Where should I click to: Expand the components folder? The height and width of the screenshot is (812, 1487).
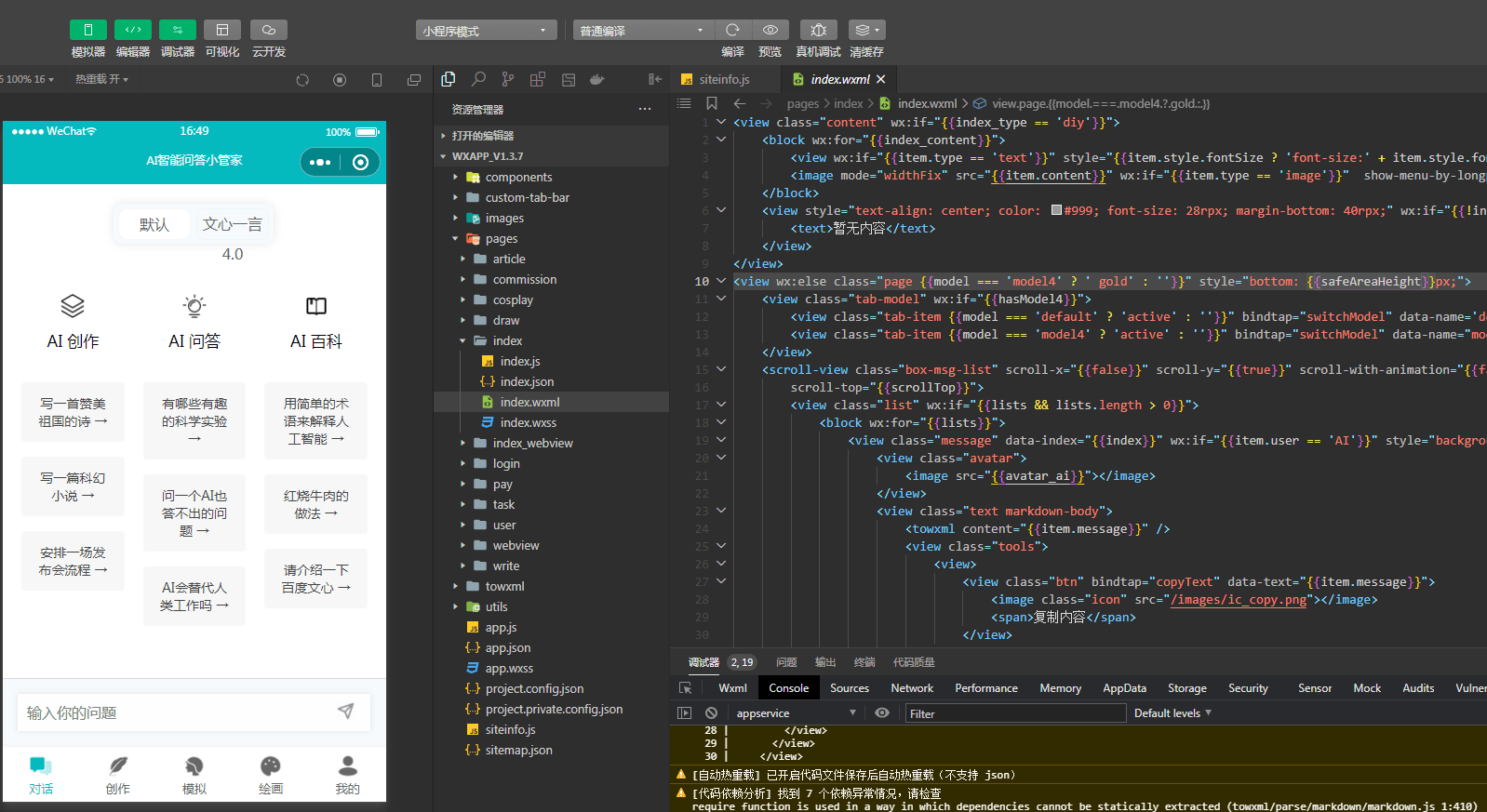click(x=518, y=177)
